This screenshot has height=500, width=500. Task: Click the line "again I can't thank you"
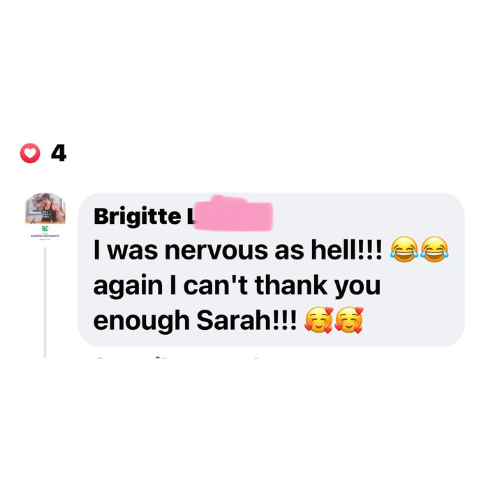coord(237,286)
